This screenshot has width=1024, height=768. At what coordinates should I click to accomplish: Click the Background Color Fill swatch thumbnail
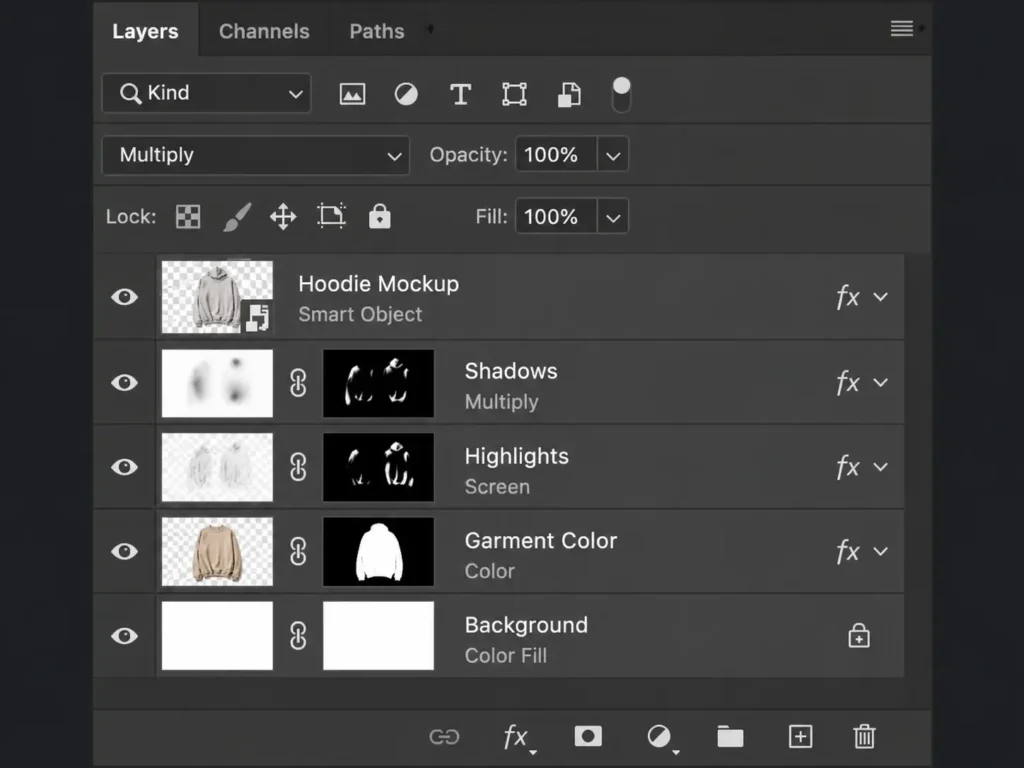click(217, 636)
